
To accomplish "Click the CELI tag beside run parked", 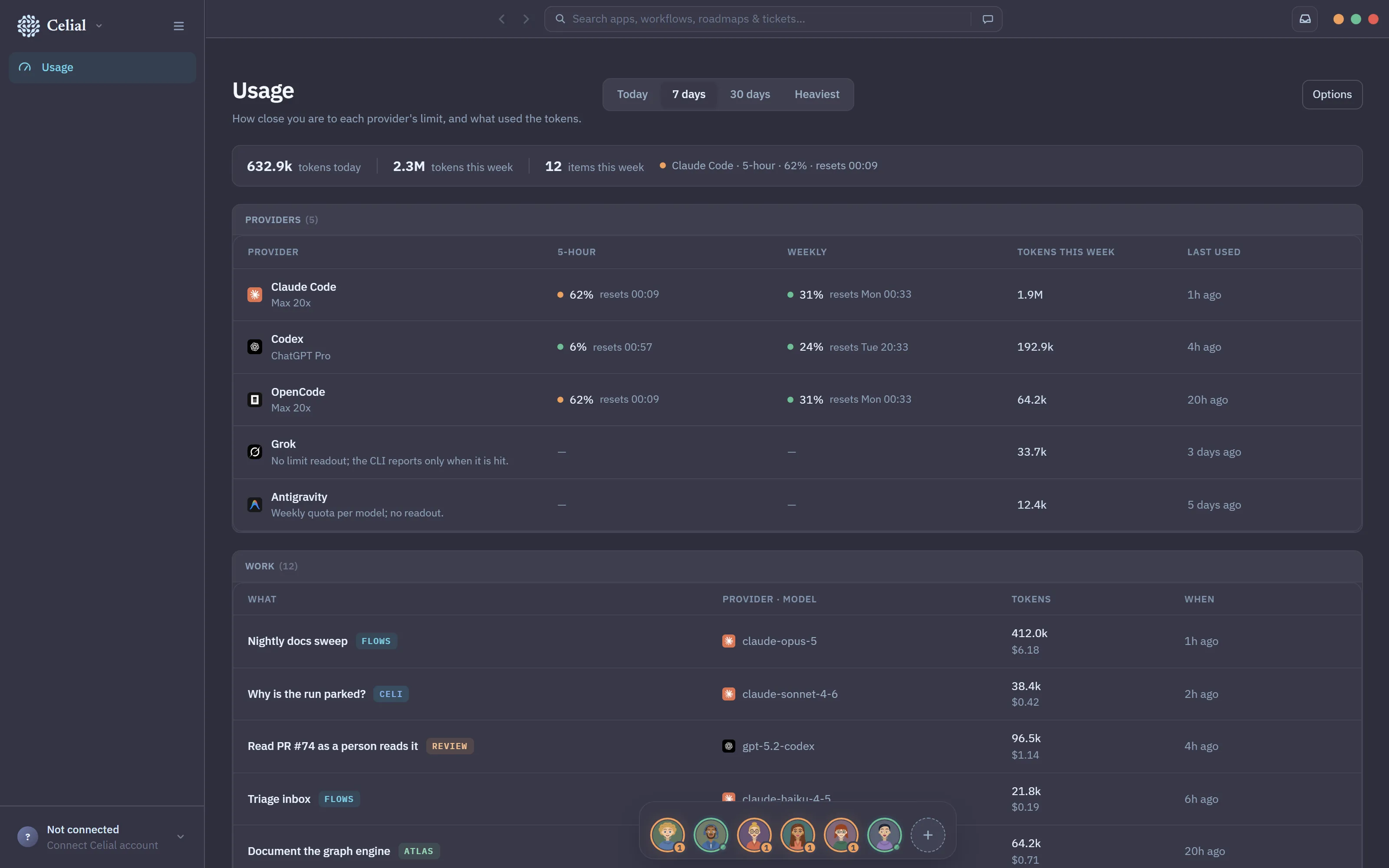I will click(391, 694).
